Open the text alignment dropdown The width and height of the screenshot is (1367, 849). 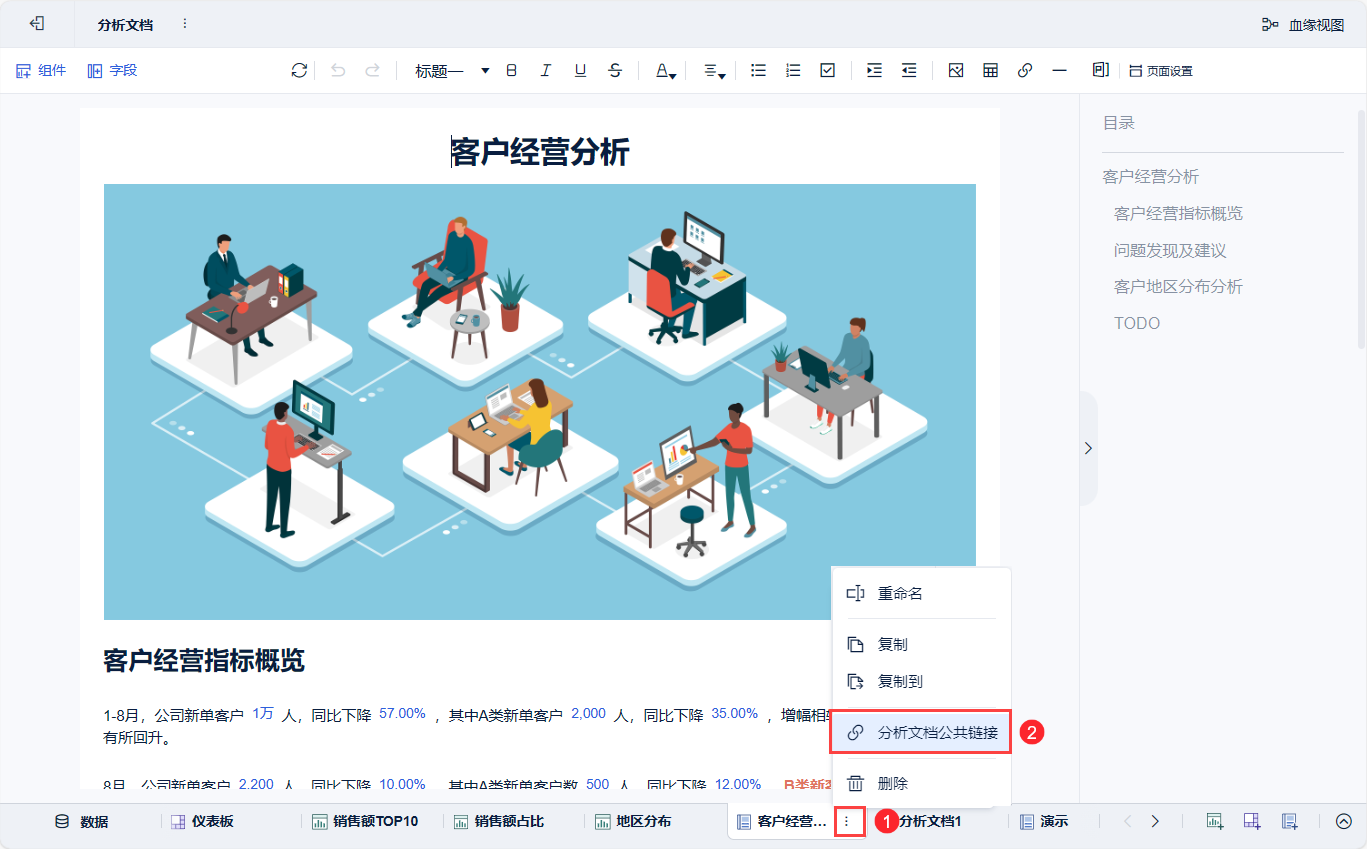click(714, 71)
